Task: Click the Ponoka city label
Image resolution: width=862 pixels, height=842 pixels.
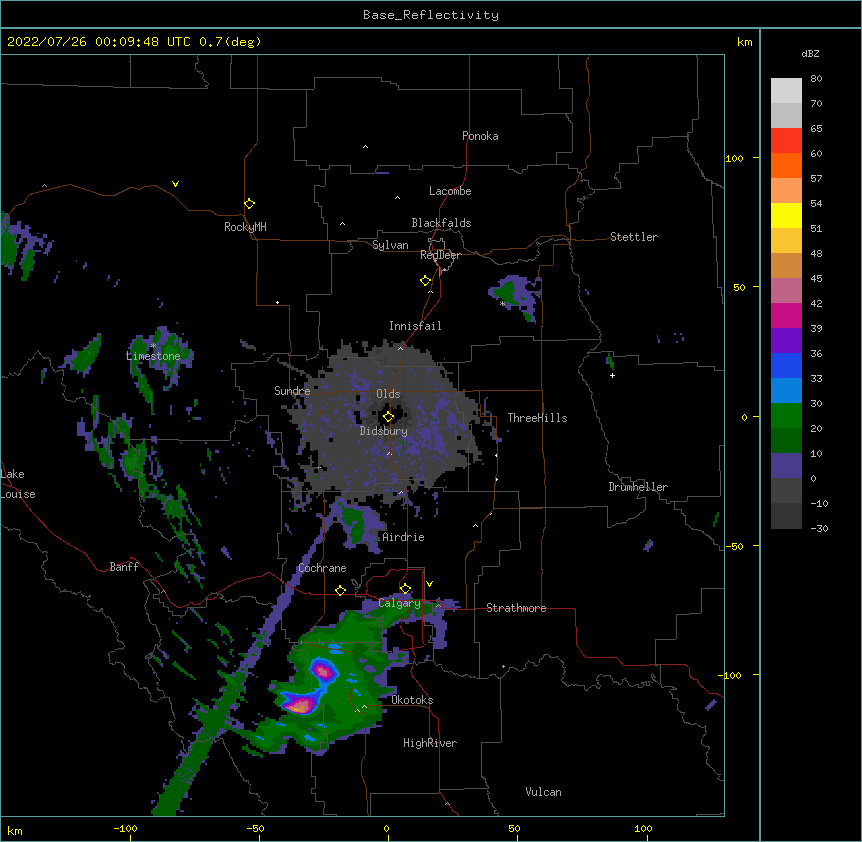Action: click(480, 136)
